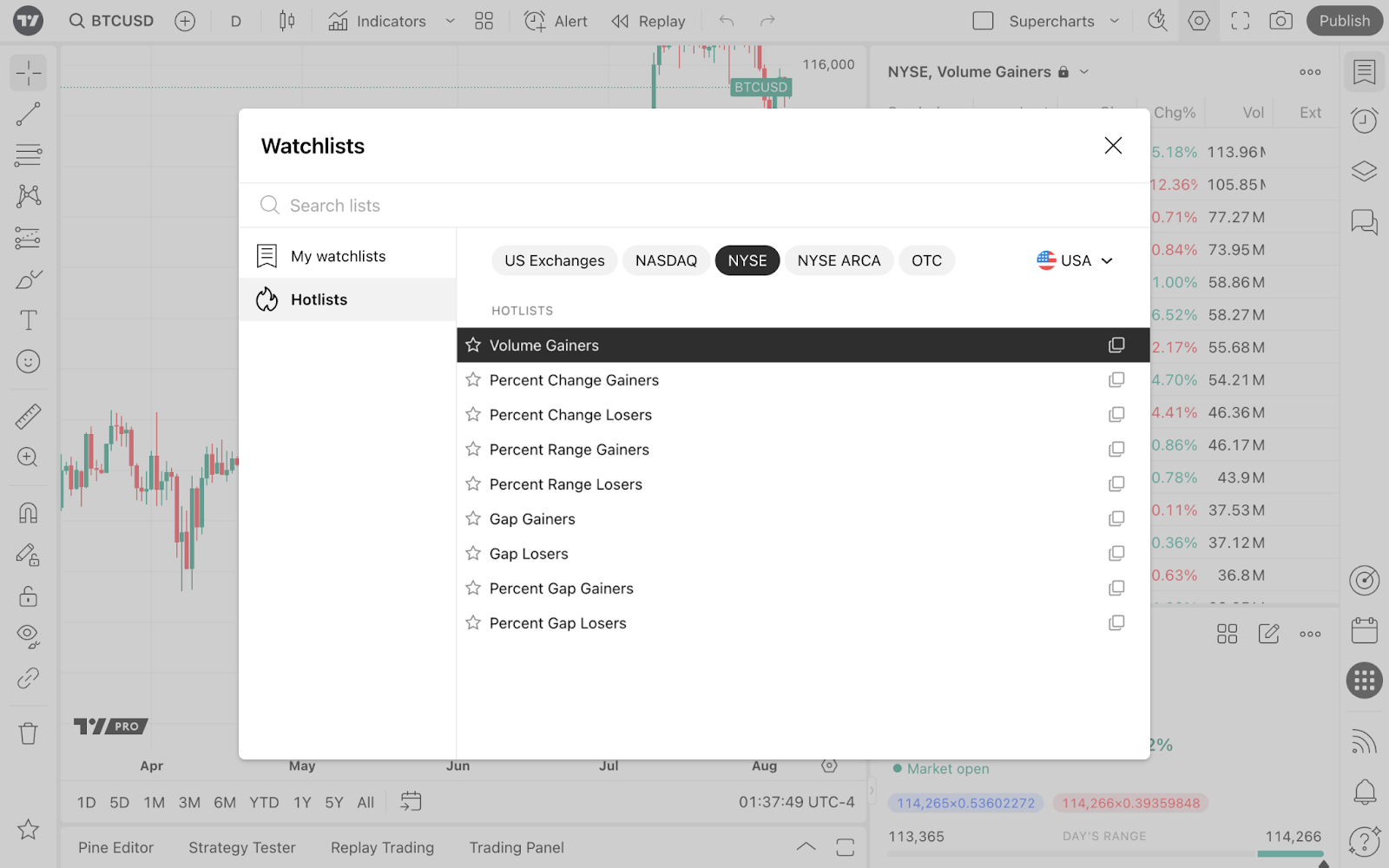Star the Percent Change Gainers hotlist
This screenshot has width=1389, height=868.
click(x=473, y=379)
